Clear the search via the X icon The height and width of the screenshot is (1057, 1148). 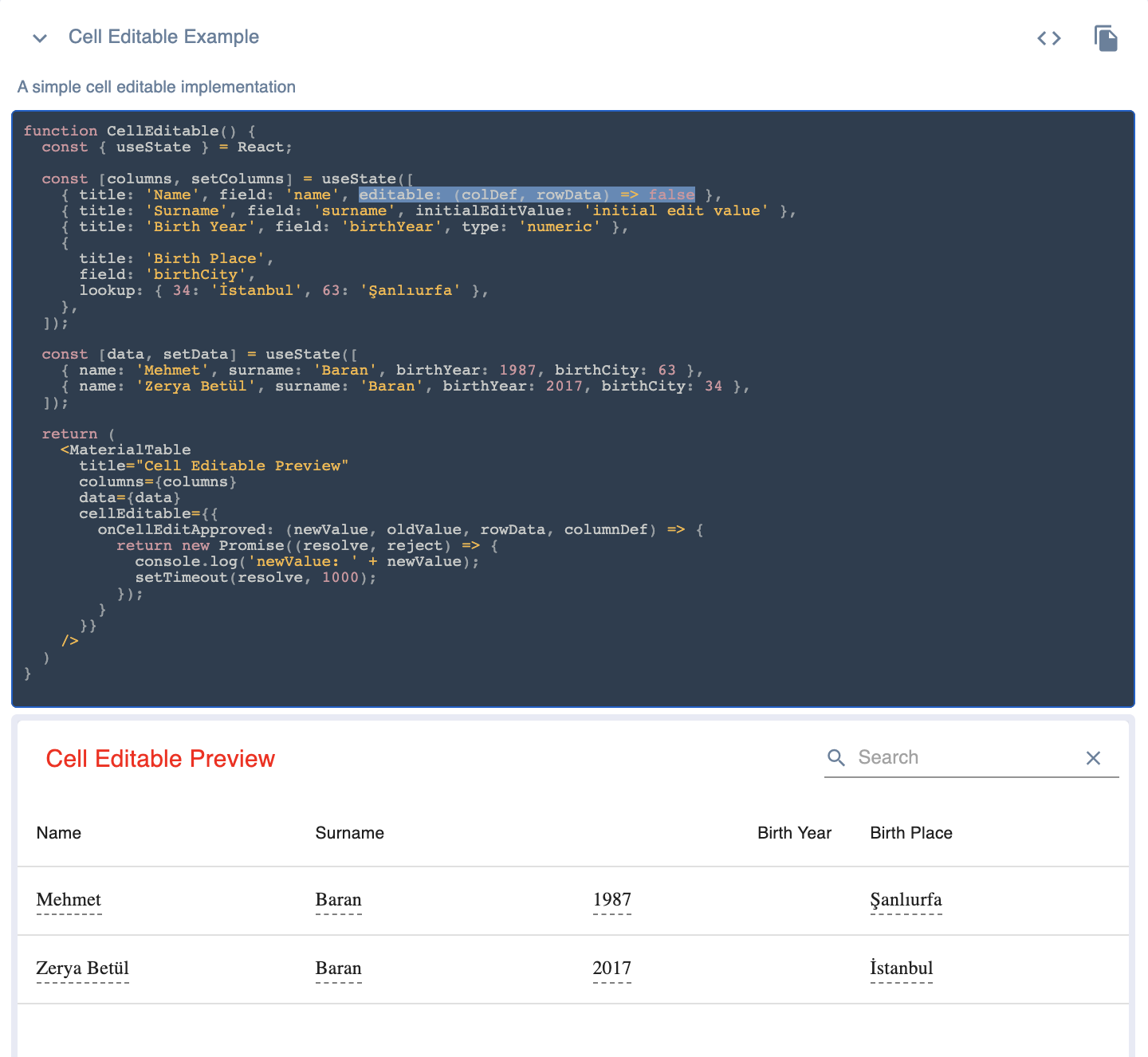pos(1093,758)
